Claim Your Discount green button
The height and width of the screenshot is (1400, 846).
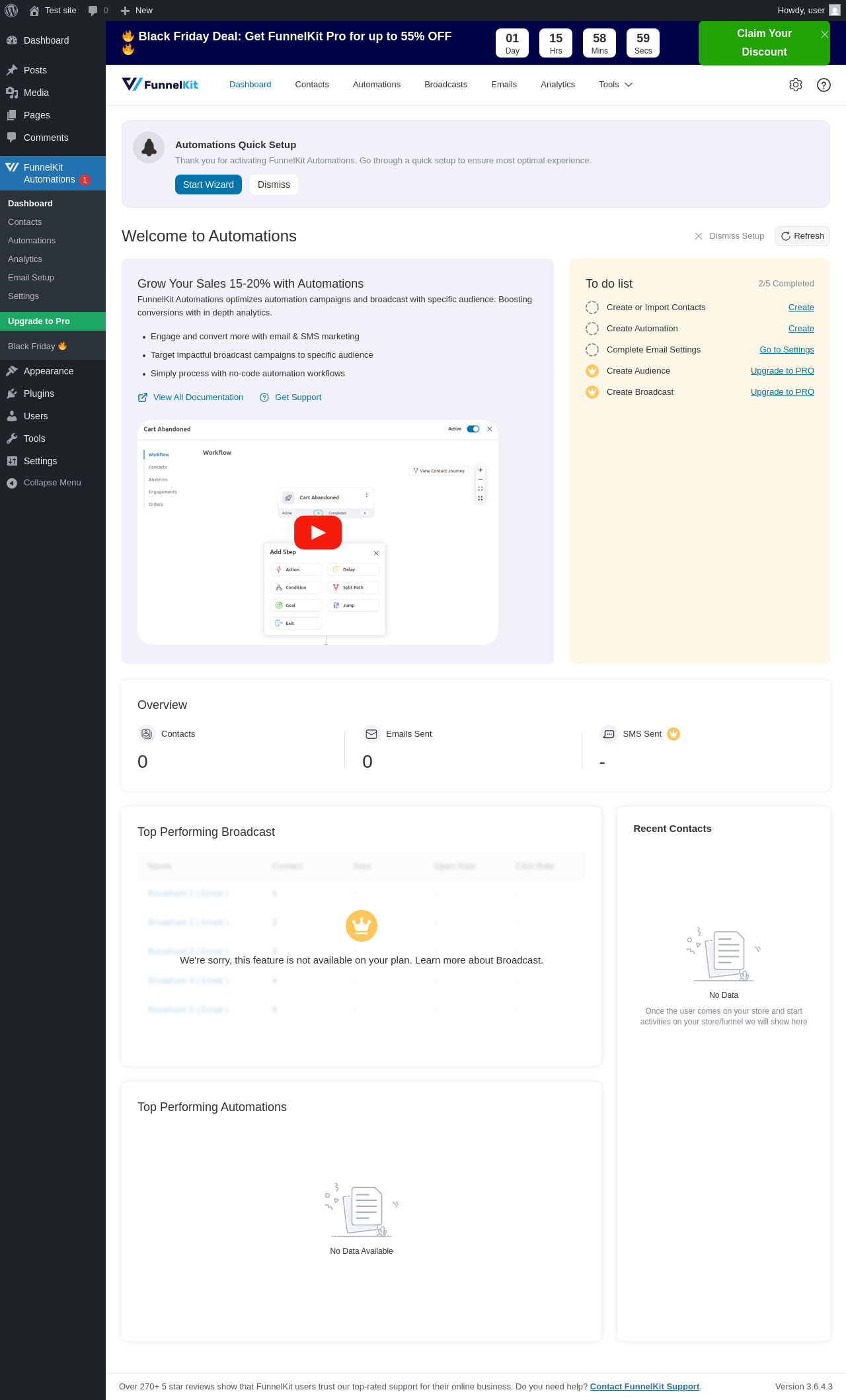(x=764, y=43)
